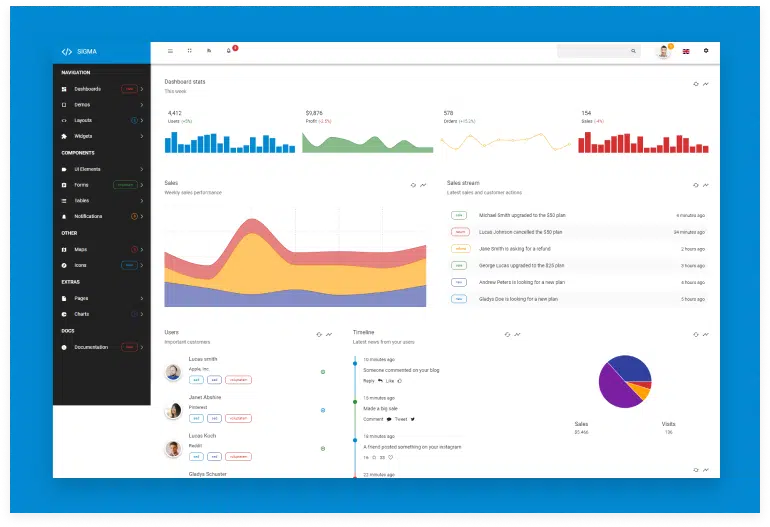The image size is (770, 527).
Task: Refresh the Timeline panel
Action: coord(507,334)
